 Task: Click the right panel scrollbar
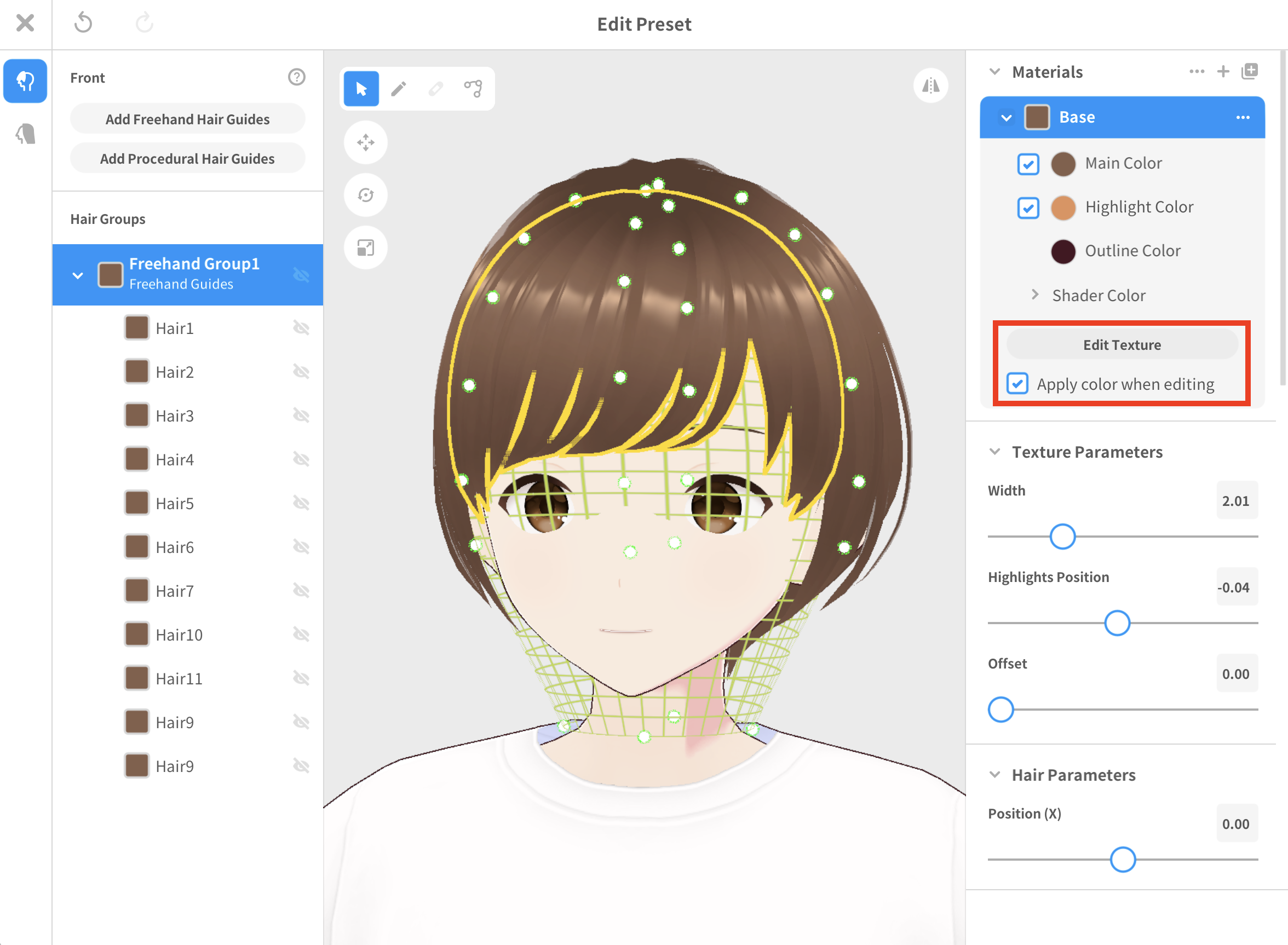click(1282, 217)
